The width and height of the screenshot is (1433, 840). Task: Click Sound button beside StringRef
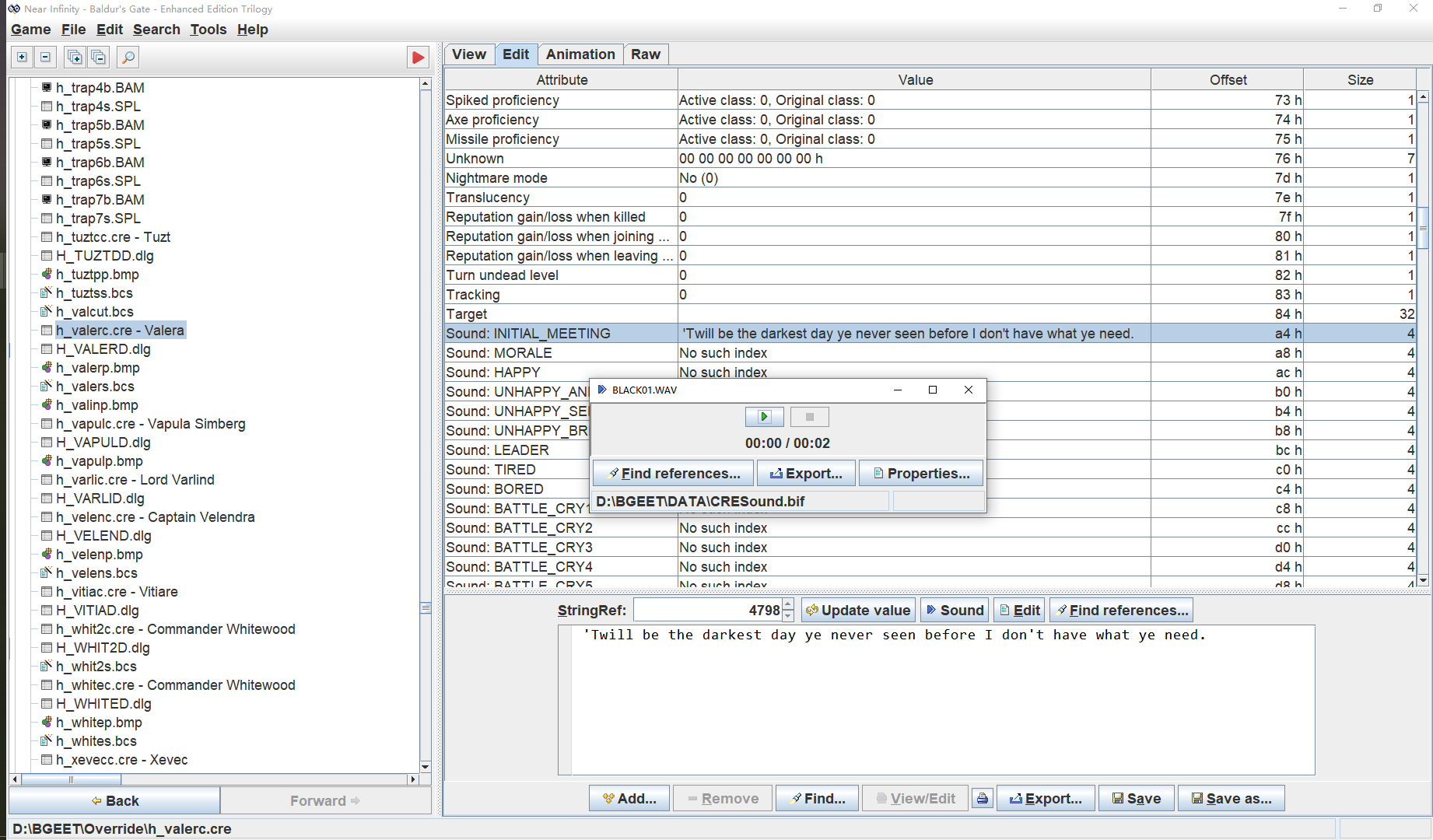click(955, 611)
